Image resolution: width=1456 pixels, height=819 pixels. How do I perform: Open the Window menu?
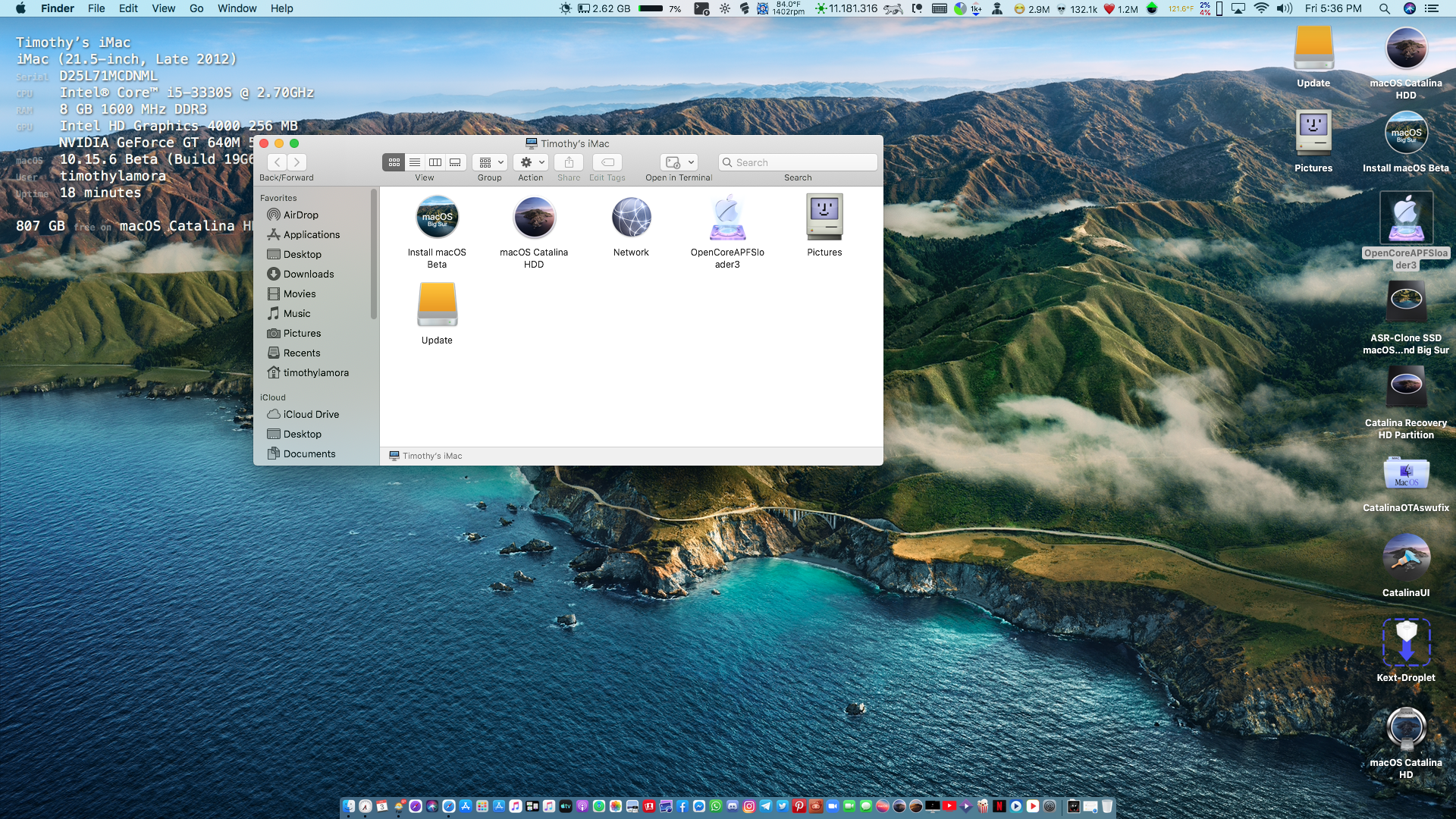click(x=237, y=8)
